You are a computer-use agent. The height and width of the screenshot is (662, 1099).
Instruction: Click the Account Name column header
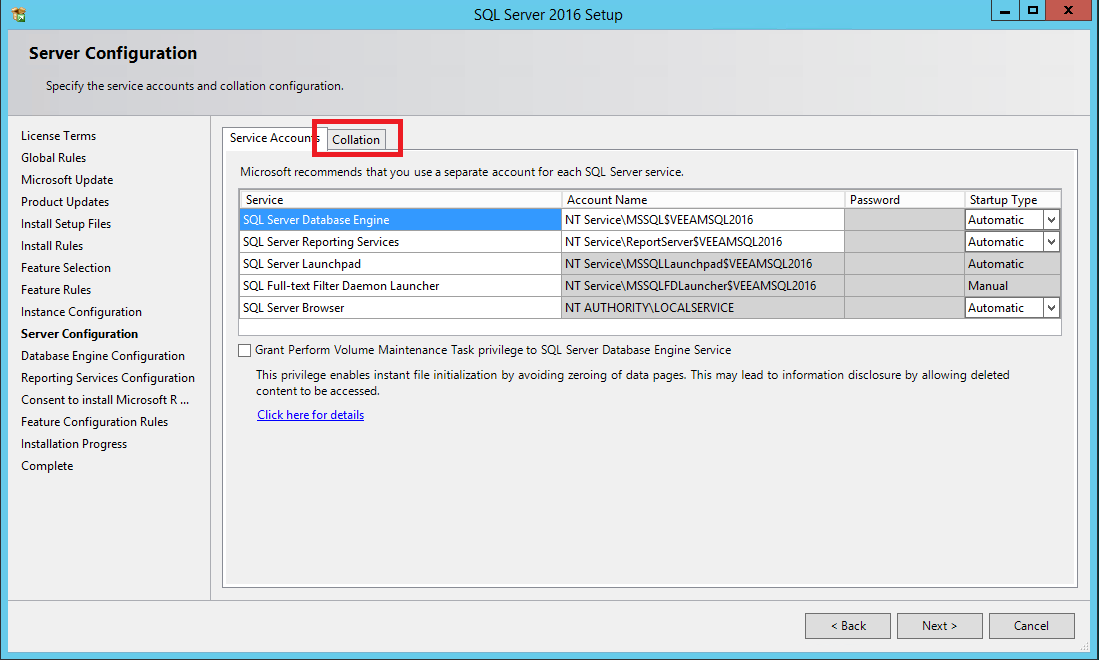pyautogui.click(x=703, y=200)
